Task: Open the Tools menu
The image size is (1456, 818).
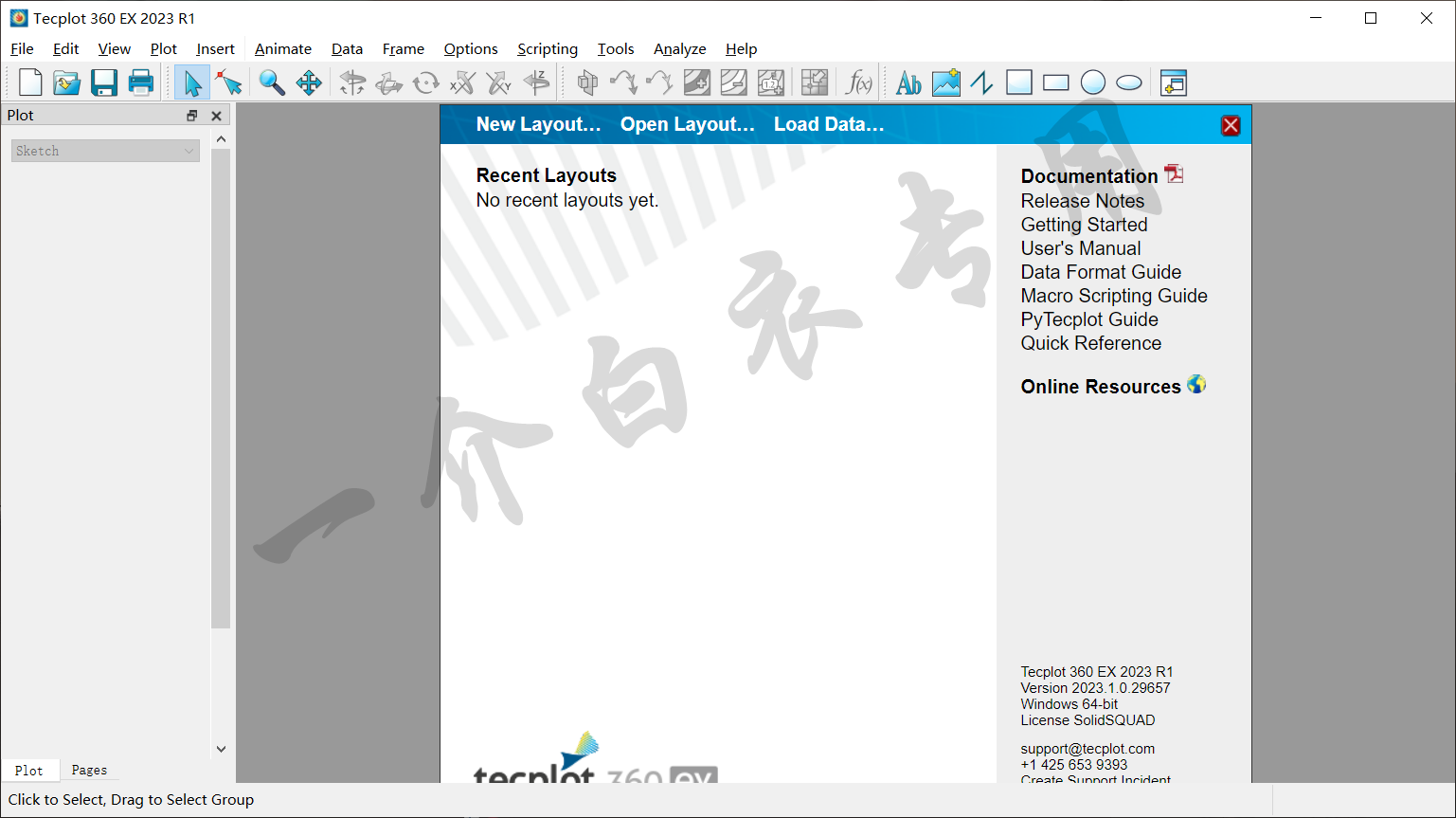Action: [616, 49]
